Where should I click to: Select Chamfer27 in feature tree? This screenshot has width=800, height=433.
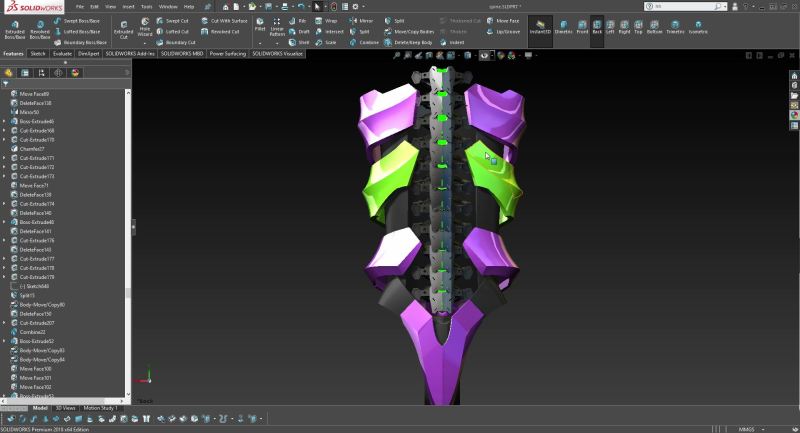coord(32,149)
